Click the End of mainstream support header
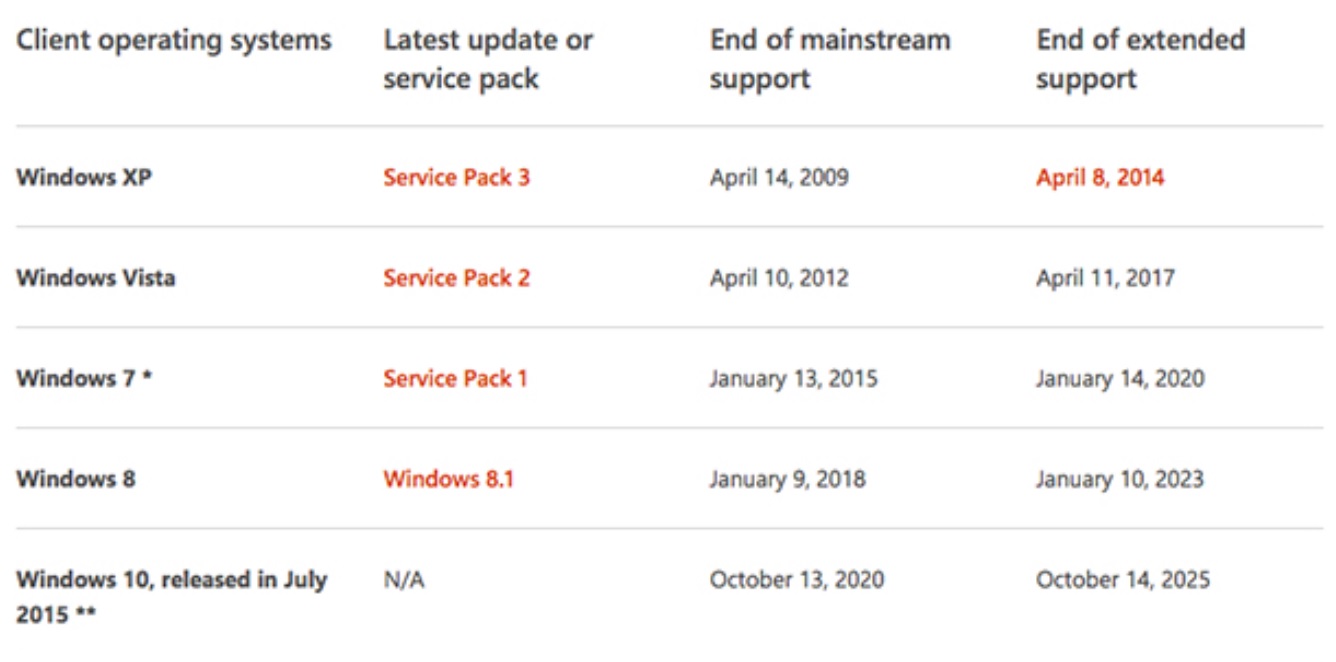 830,59
